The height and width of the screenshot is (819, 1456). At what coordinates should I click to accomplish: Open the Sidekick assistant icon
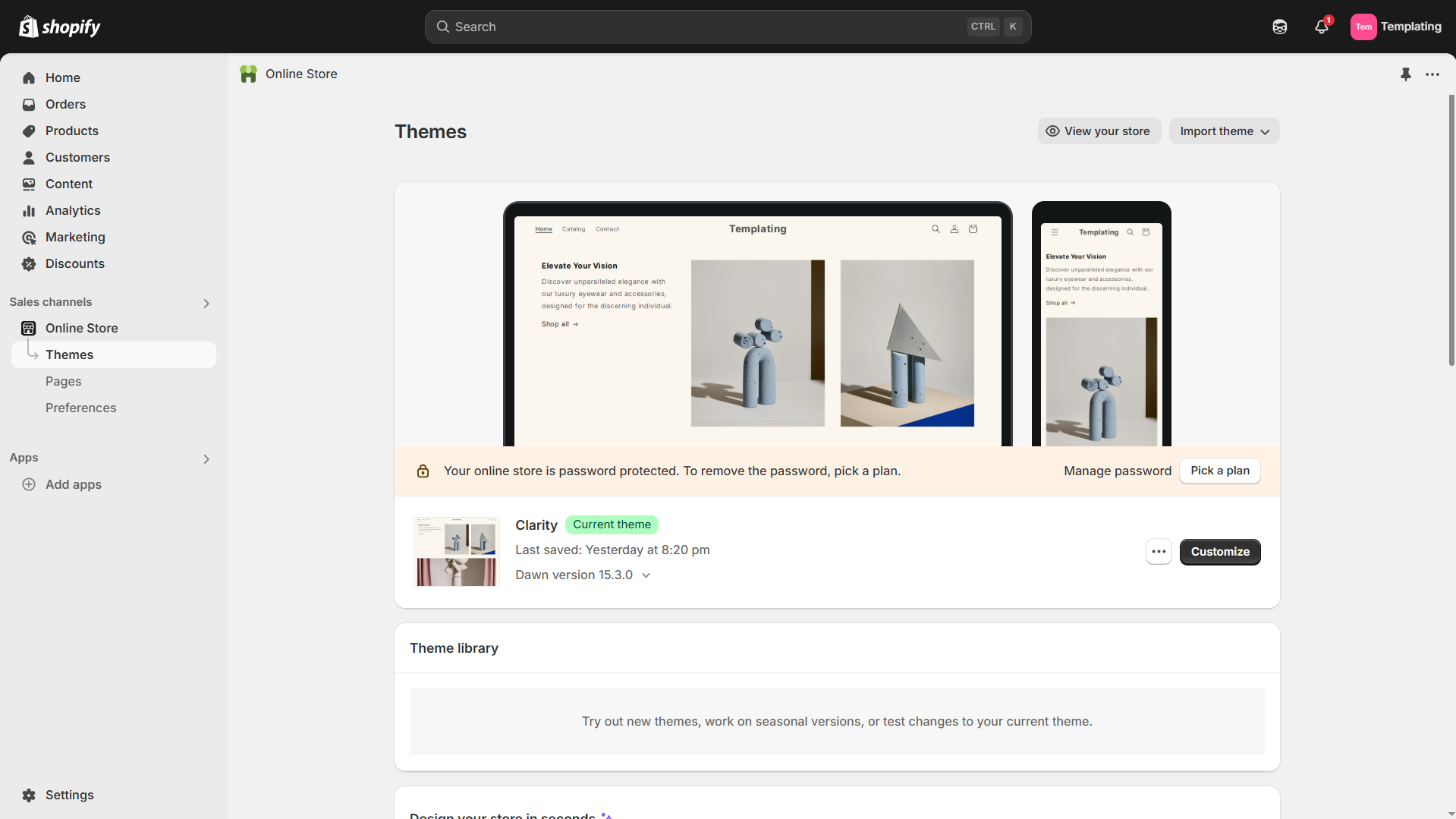click(1280, 27)
